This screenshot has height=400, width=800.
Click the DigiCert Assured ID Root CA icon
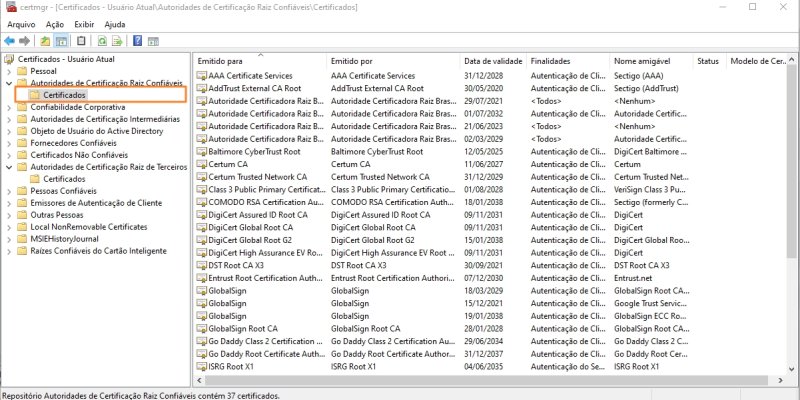tap(202, 215)
